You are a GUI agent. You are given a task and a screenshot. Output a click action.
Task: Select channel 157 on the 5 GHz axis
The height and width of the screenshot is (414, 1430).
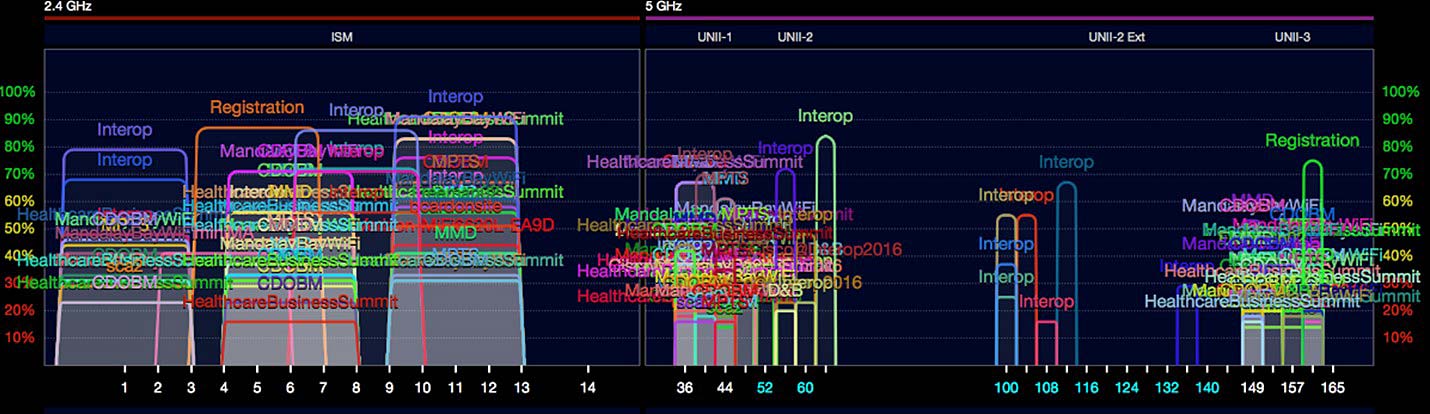[x=1292, y=386]
